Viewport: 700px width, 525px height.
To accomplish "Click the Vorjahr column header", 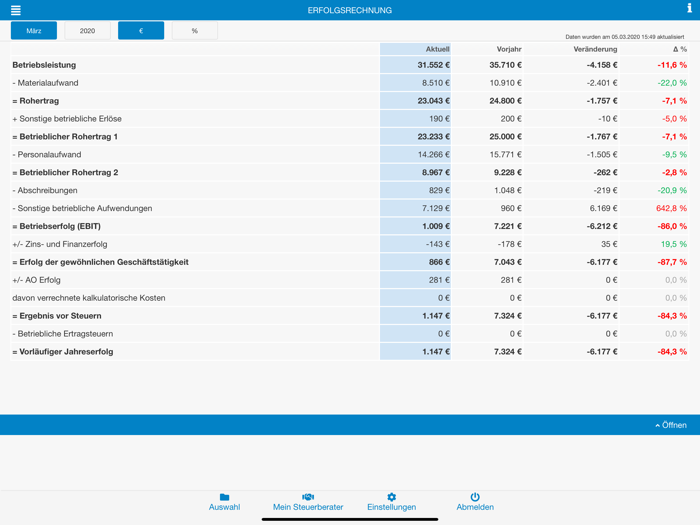I will tap(508, 49).
